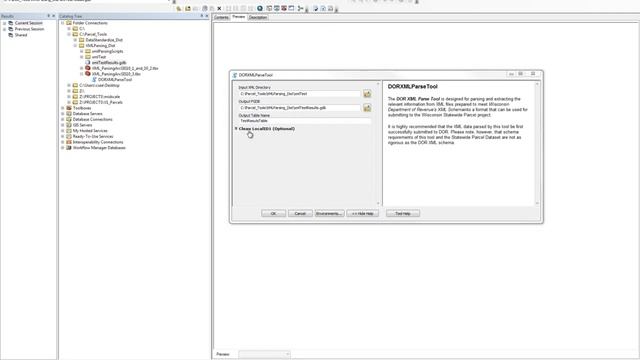Viewport: 640px width, 360px height.
Task: Pin the Catalog Tree panel with auto-hide icon
Action: 201,16
